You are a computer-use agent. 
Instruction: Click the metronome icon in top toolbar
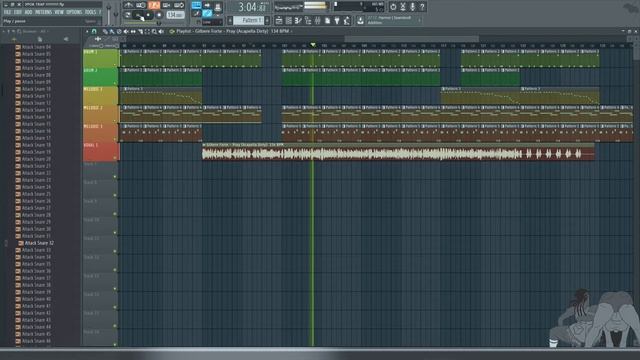129,5
